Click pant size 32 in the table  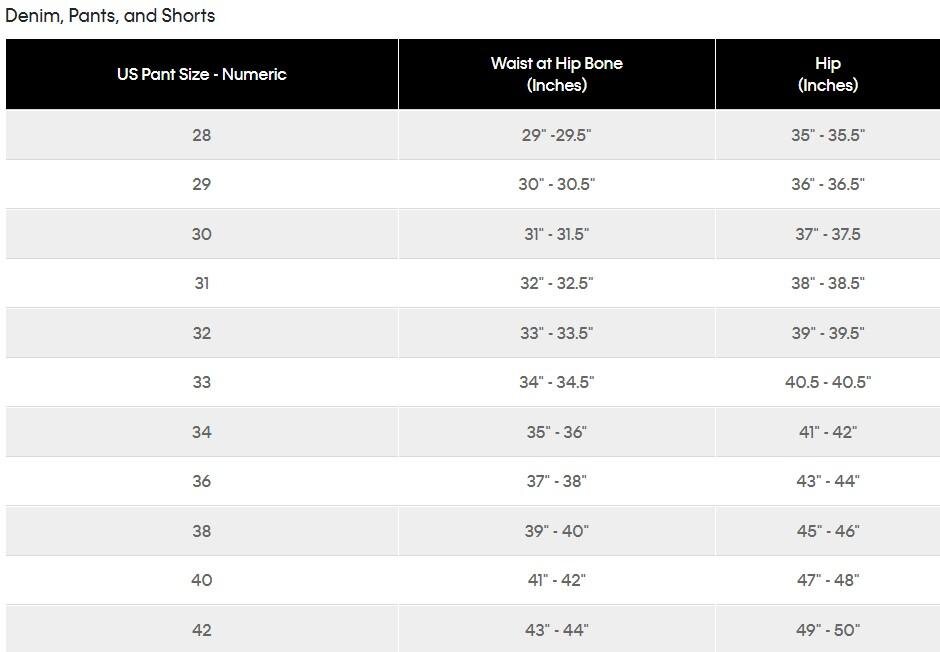(x=201, y=333)
